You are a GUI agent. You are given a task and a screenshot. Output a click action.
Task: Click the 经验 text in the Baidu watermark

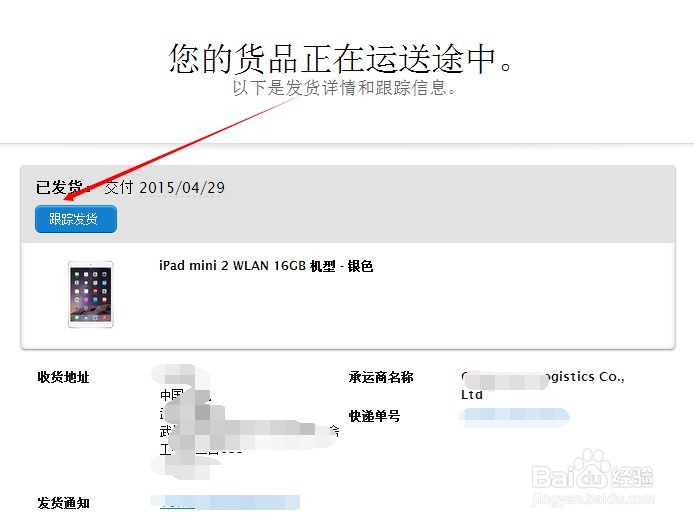click(632, 477)
